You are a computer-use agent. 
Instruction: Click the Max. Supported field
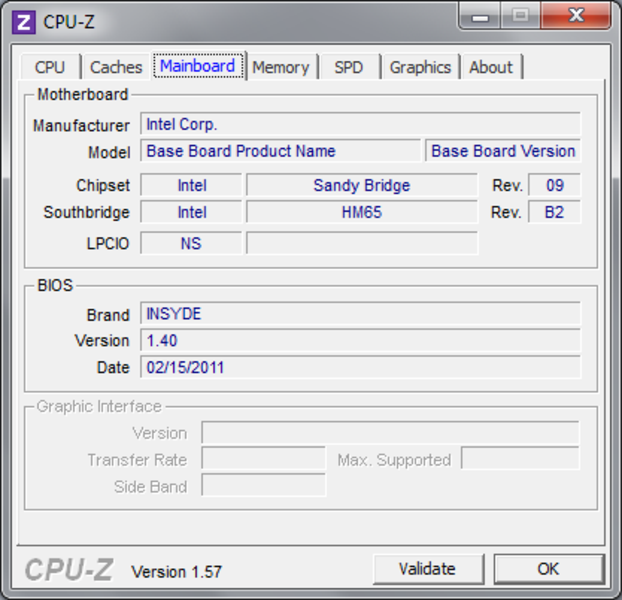(520, 458)
